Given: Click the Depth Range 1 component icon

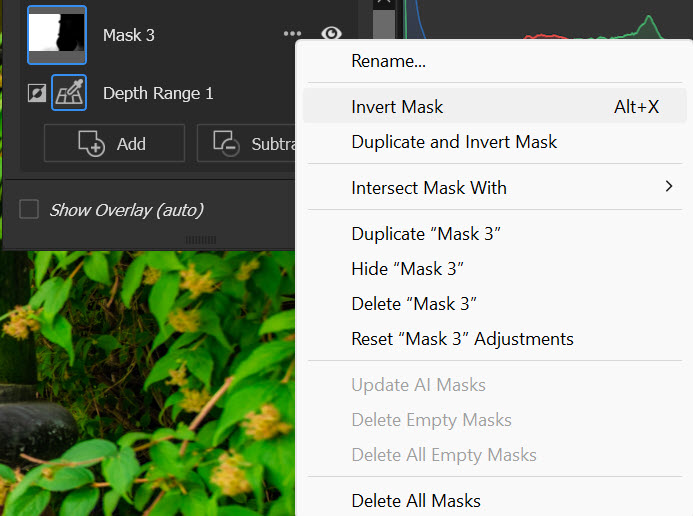Looking at the screenshot, I should pos(69,93).
